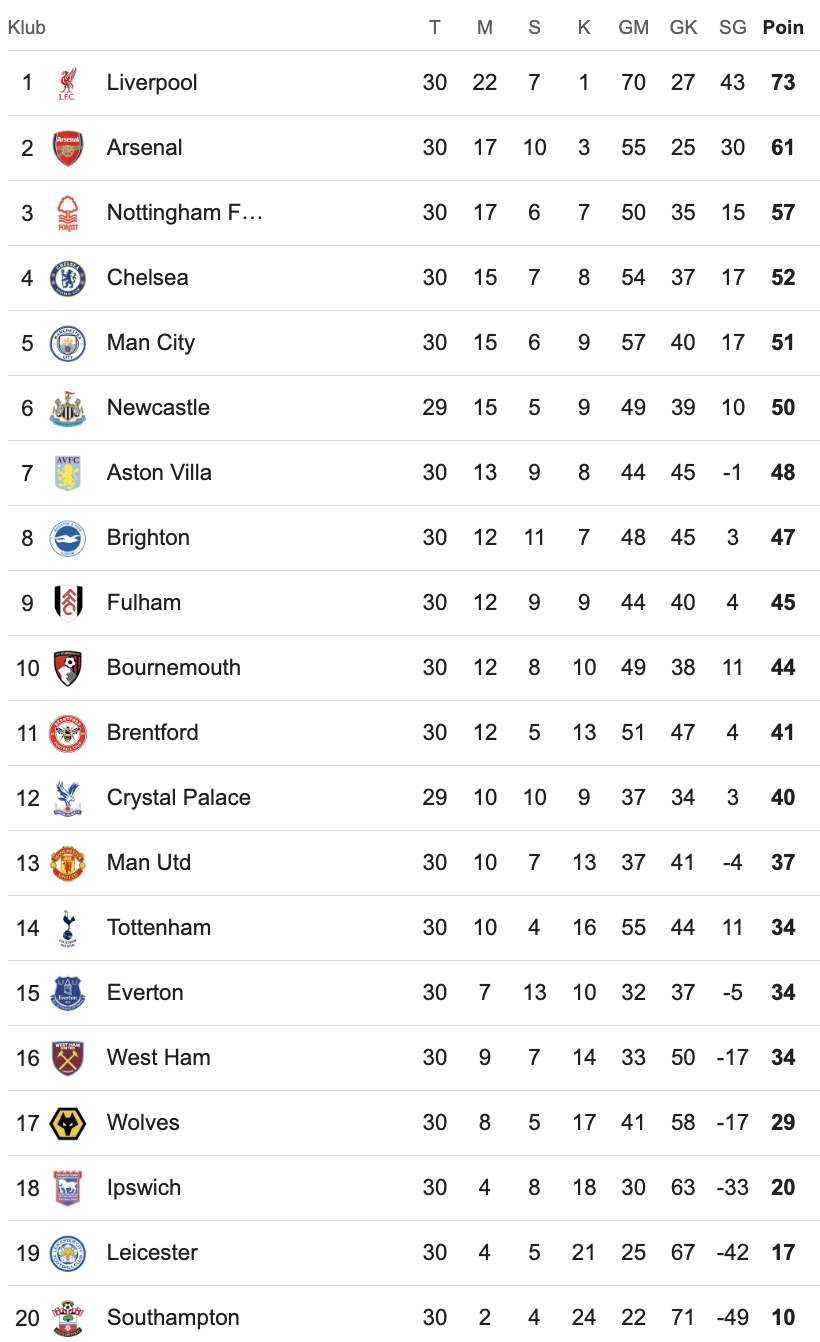This screenshot has width=820, height=1342.
Task: Click the Liverpool club crest icon
Action: point(68,83)
